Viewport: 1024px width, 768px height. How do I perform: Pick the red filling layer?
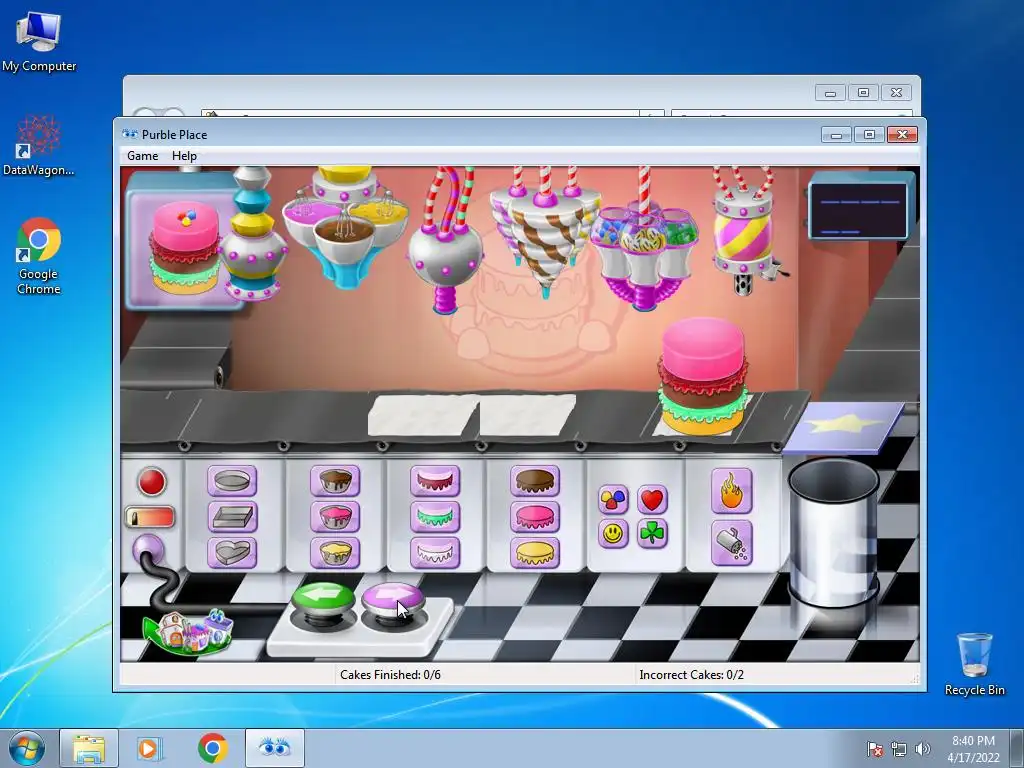click(x=435, y=481)
